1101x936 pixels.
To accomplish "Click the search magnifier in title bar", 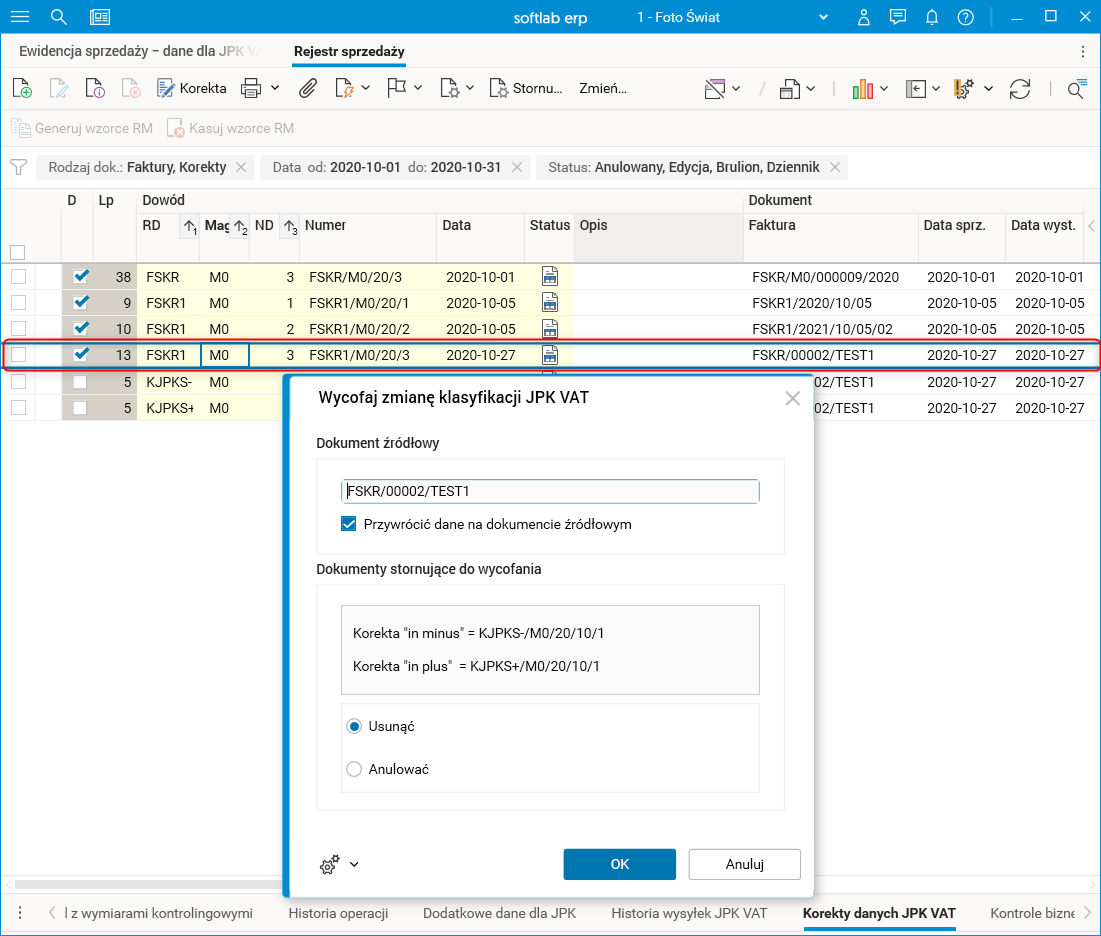I will coord(59,17).
